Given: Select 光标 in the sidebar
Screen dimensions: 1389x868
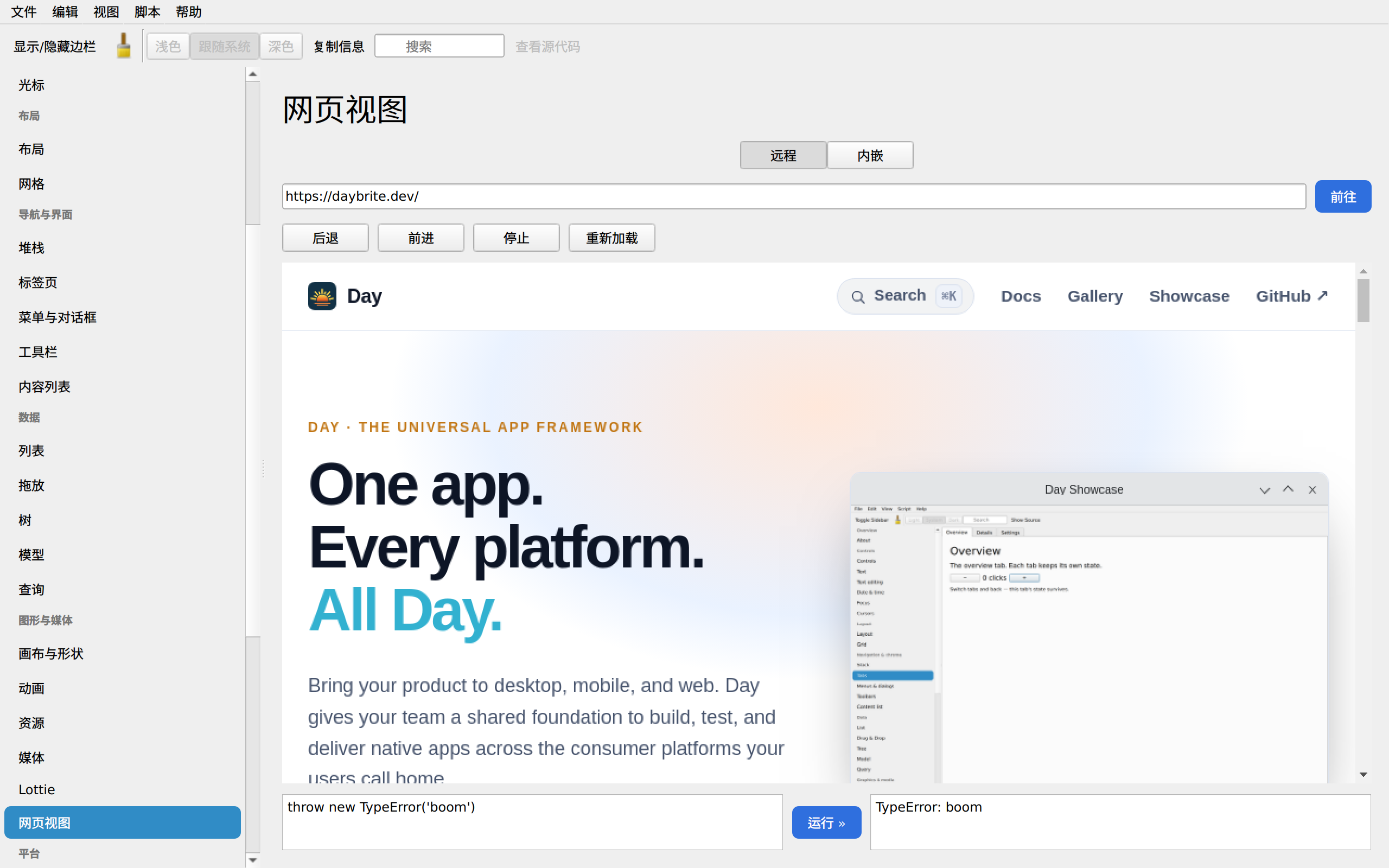Looking at the screenshot, I should point(122,85).
